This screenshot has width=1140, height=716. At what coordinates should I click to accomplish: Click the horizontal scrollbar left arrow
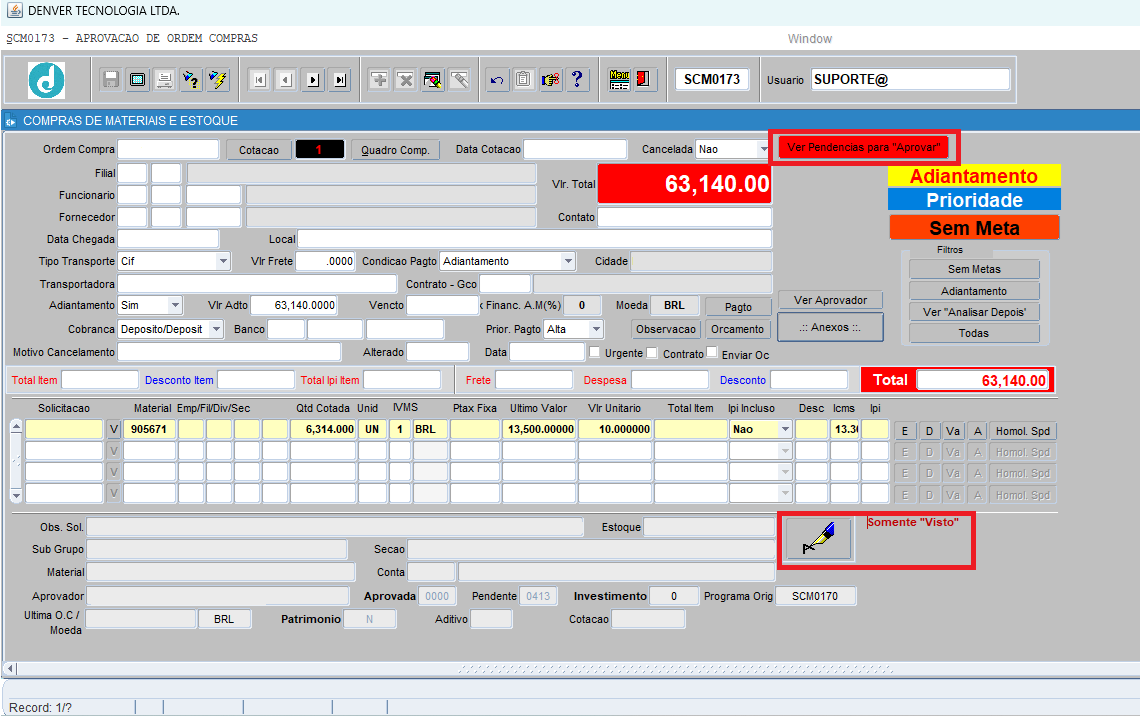(10, 668)
